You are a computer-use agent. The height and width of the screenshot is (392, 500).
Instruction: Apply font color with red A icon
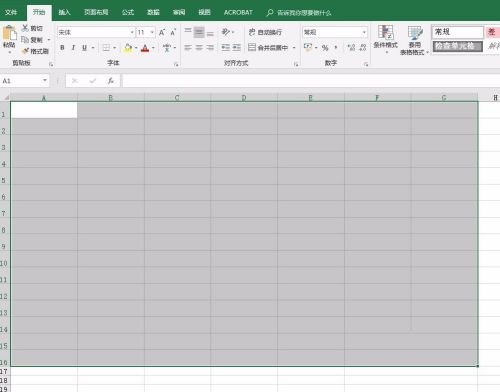[145, 48]
